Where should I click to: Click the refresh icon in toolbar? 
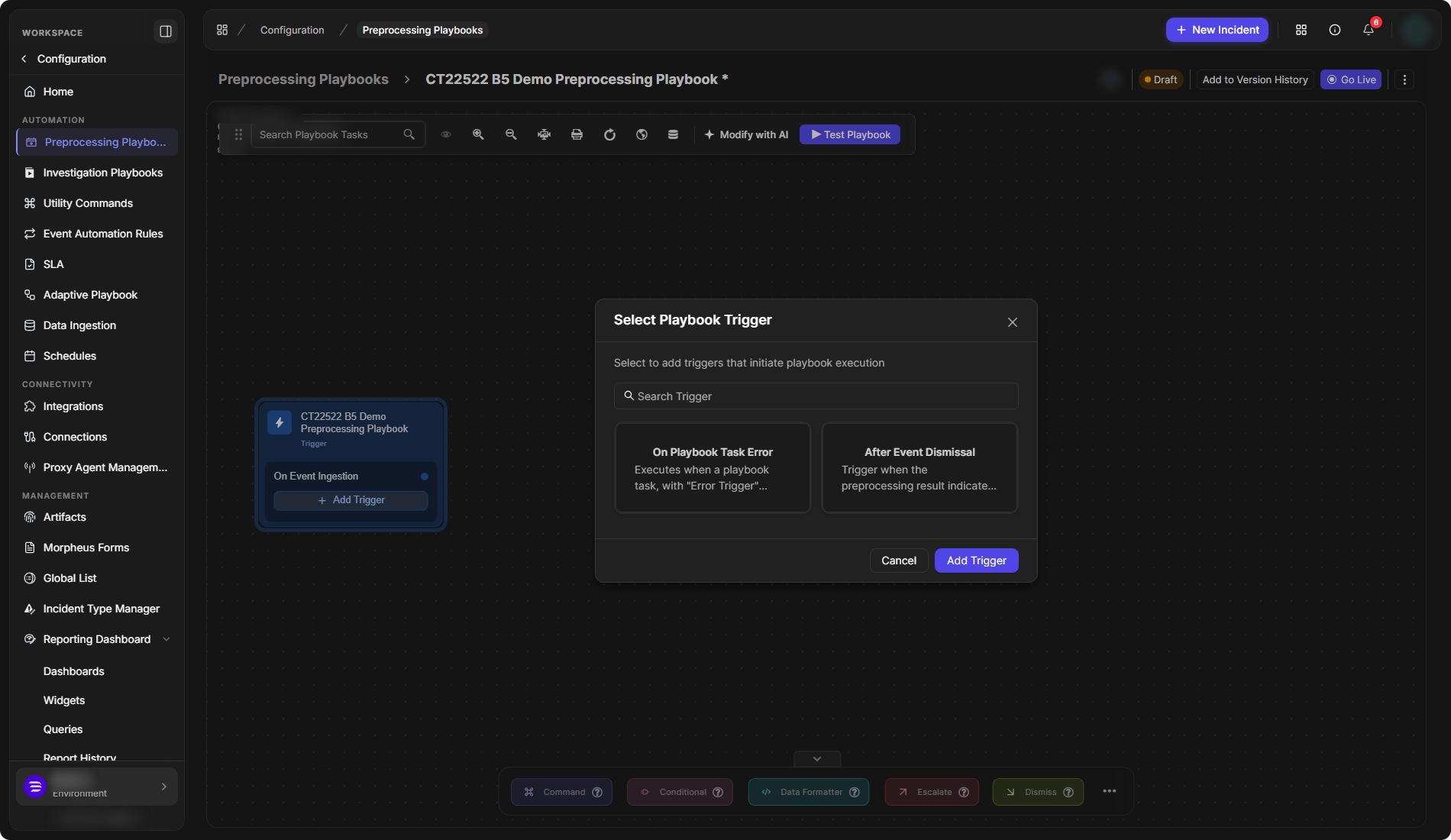click(609, 134)
